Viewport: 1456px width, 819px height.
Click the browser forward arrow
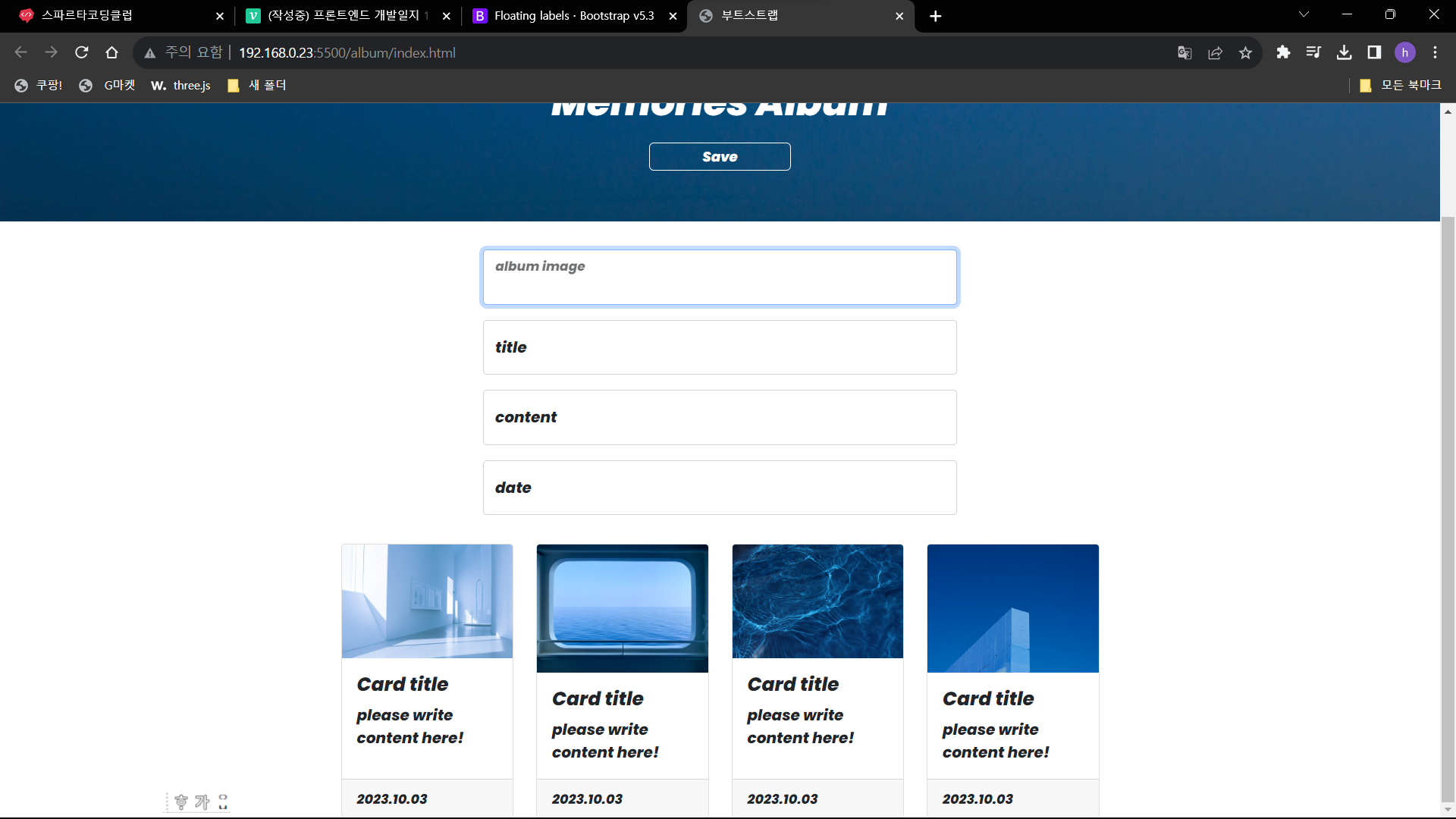click(51, 52)
